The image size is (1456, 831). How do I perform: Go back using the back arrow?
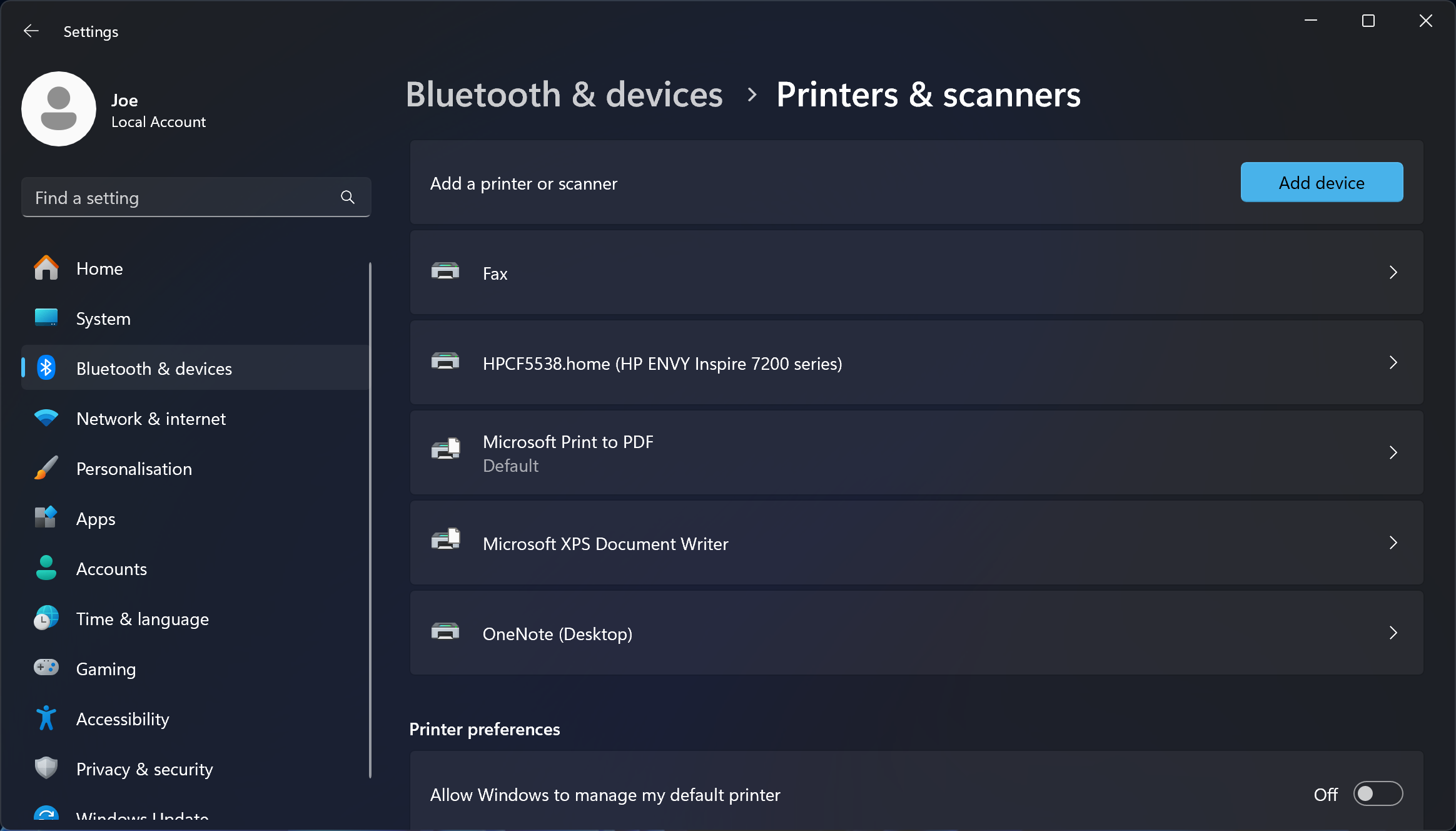(31, 31)
